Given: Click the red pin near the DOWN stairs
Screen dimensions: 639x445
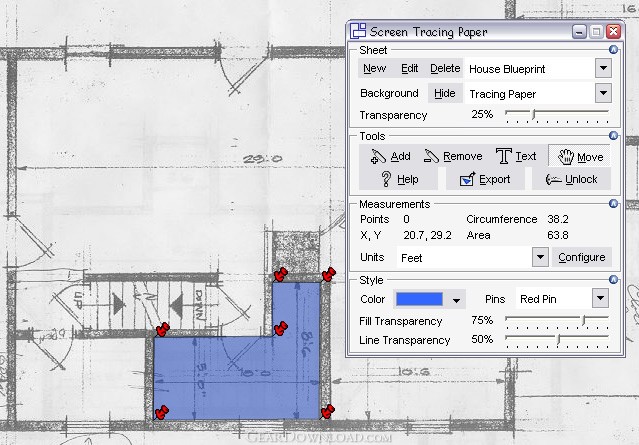Looking at the screenshot, I should [162, 329].
